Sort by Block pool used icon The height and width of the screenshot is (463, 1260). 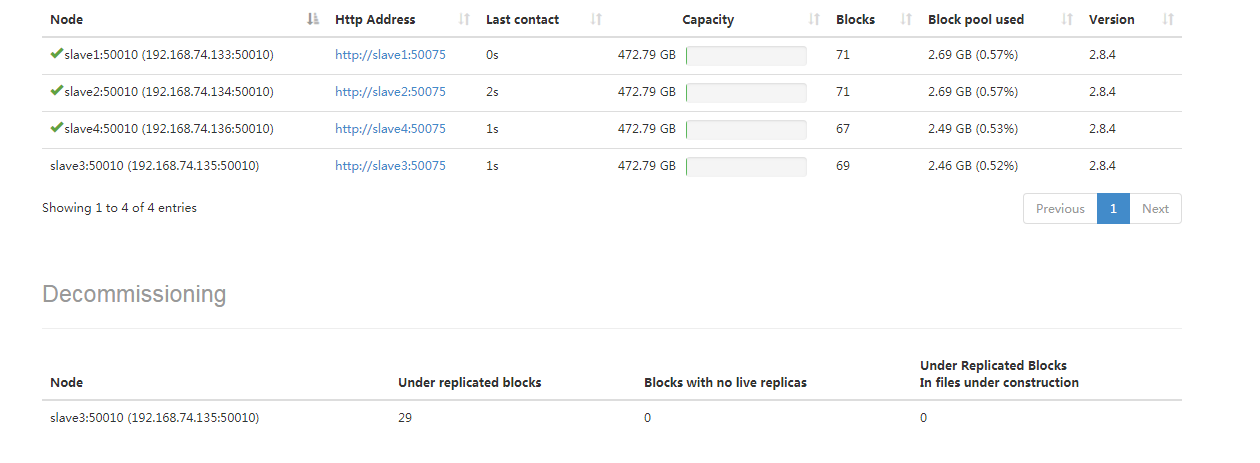pos(1067,19)
